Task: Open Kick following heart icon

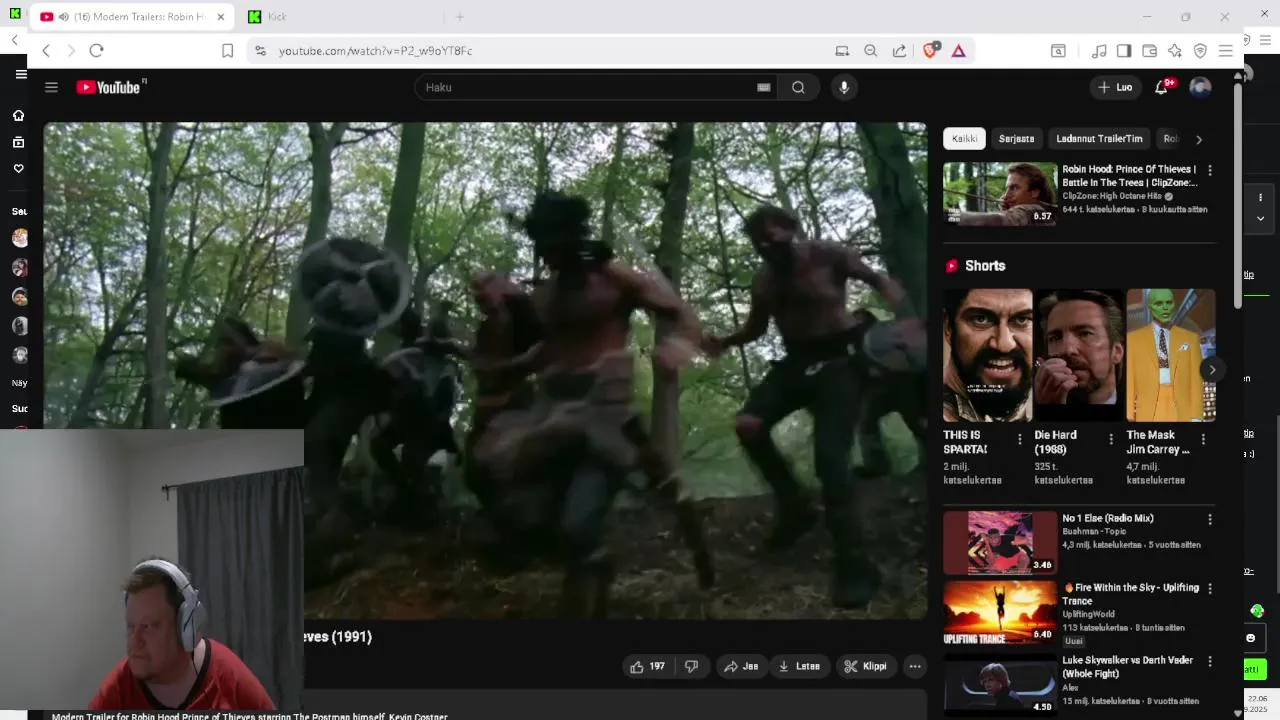Action: 18,168
